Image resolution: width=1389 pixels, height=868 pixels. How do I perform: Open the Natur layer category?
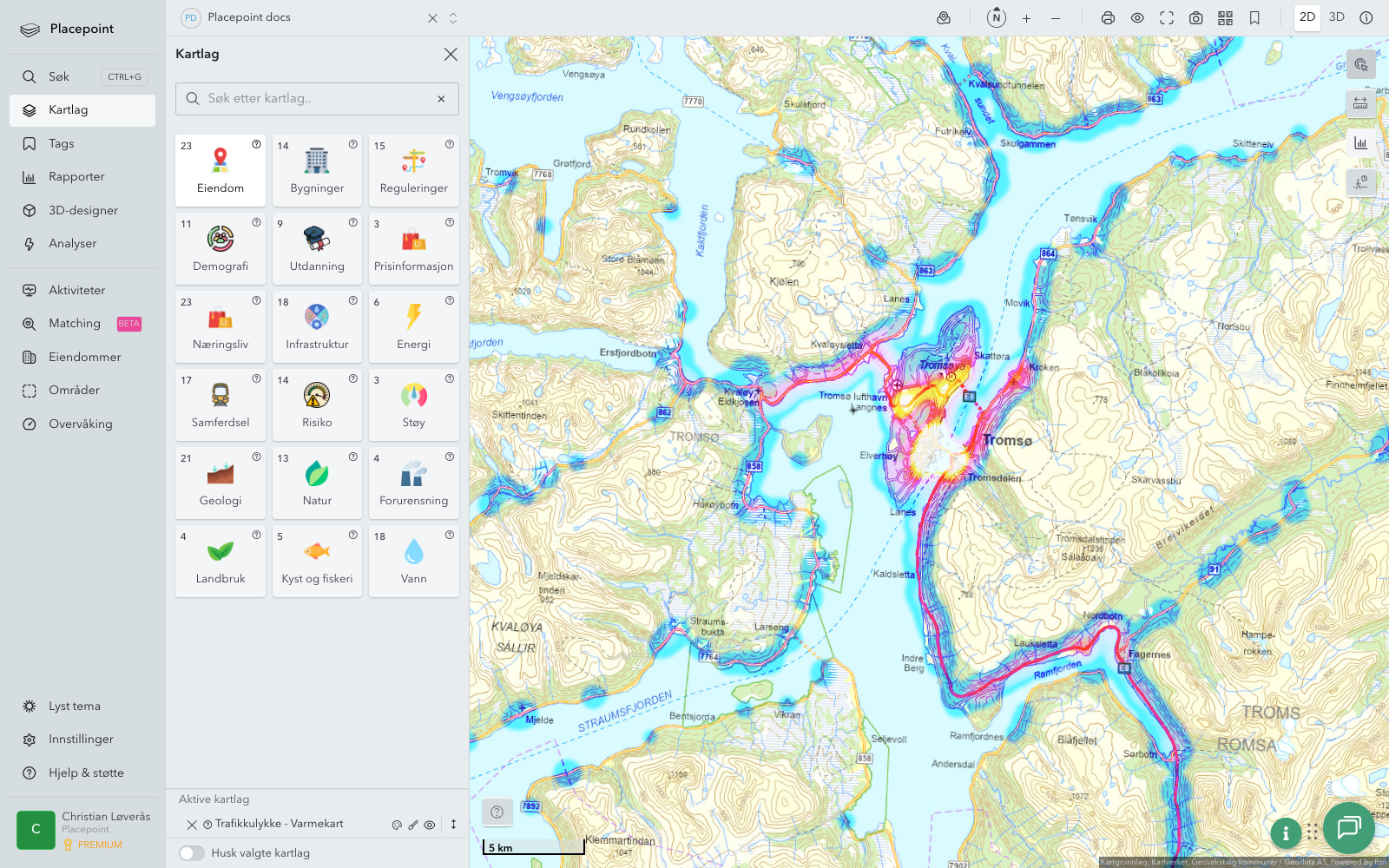tap(317, 483)
